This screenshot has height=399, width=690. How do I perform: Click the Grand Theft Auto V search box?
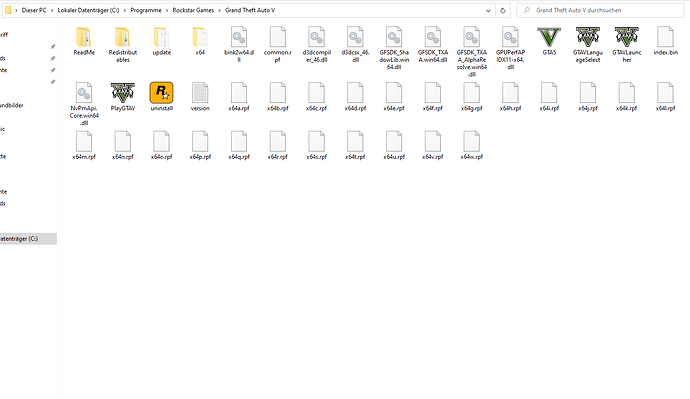pyautogui.click(x=601, y=10)
